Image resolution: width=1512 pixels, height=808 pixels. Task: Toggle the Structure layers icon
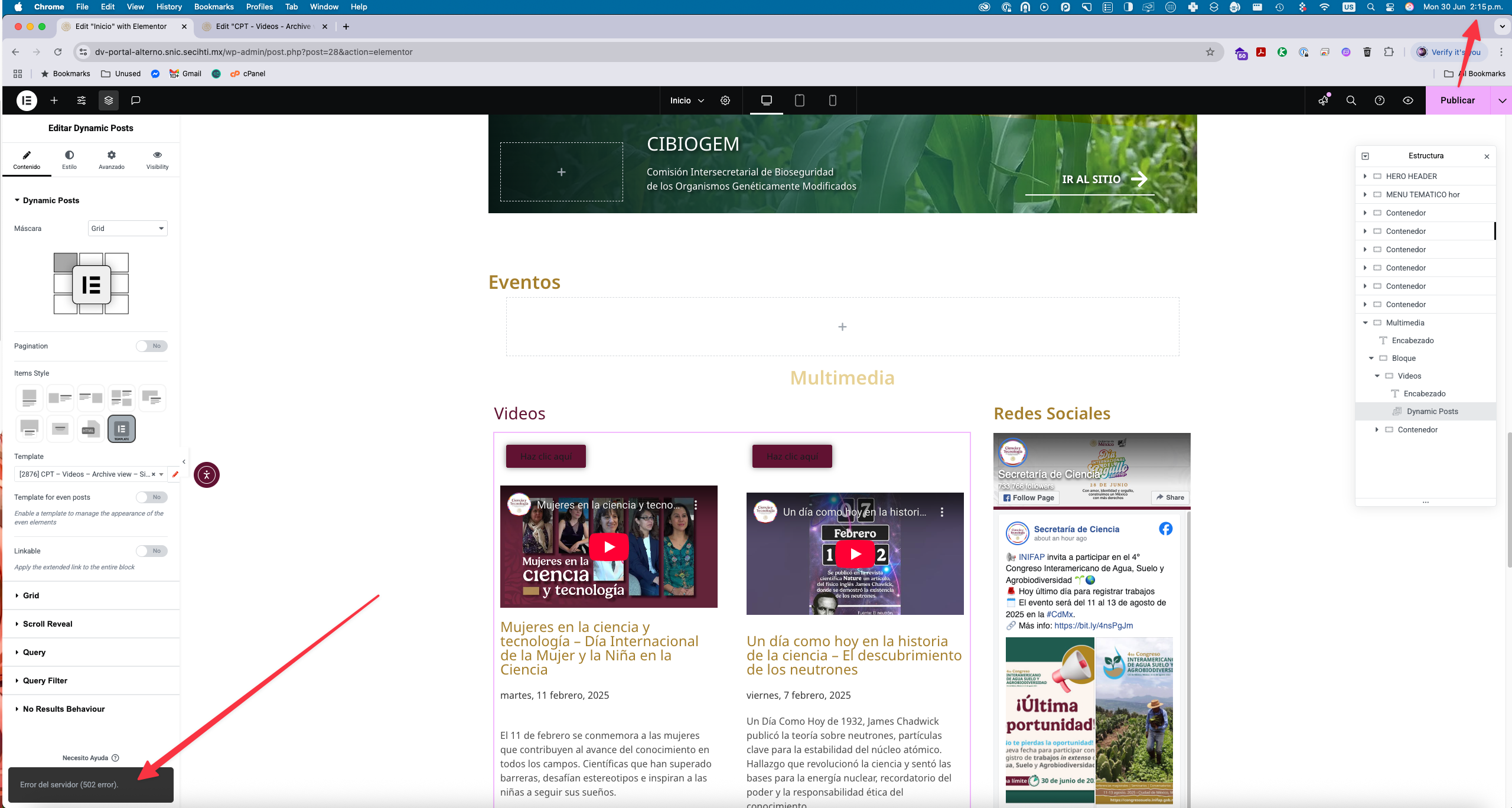[109, 100]
